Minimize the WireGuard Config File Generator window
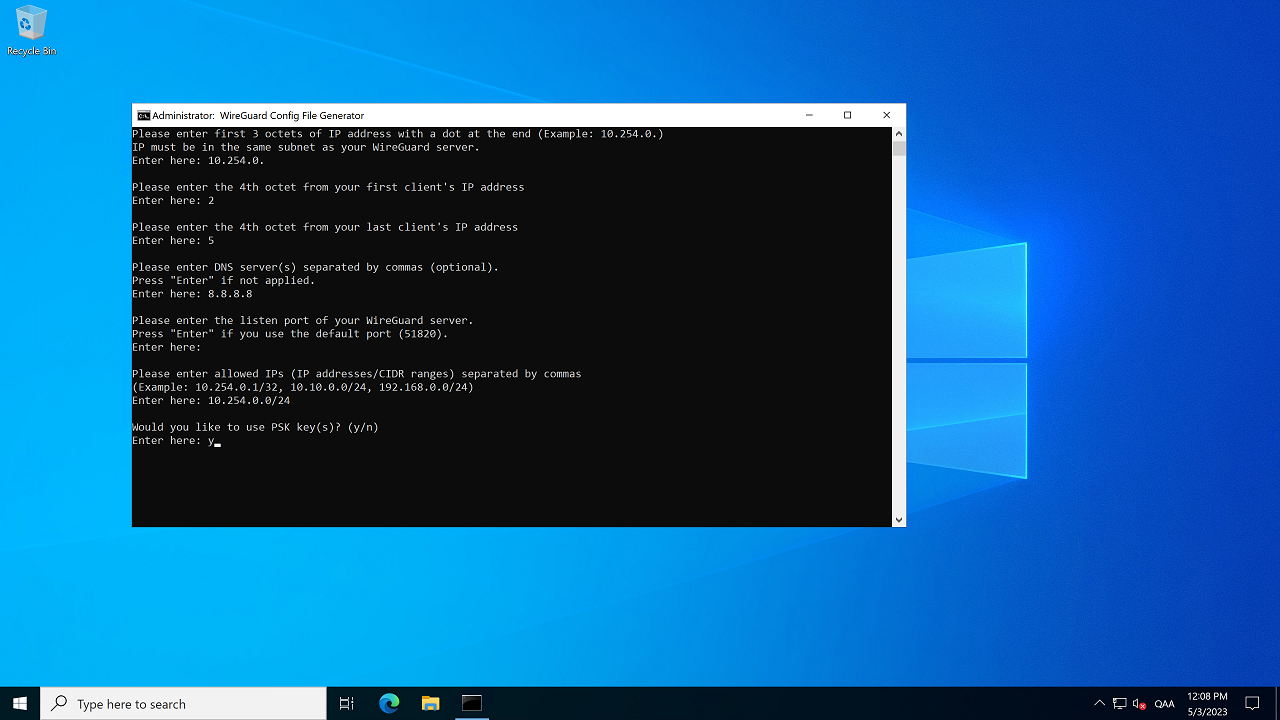This screenshot has width=1280, height=720. click(808, 115)
